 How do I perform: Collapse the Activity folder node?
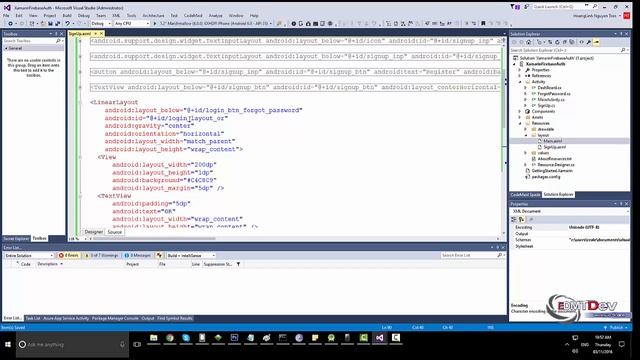point(520,82)
